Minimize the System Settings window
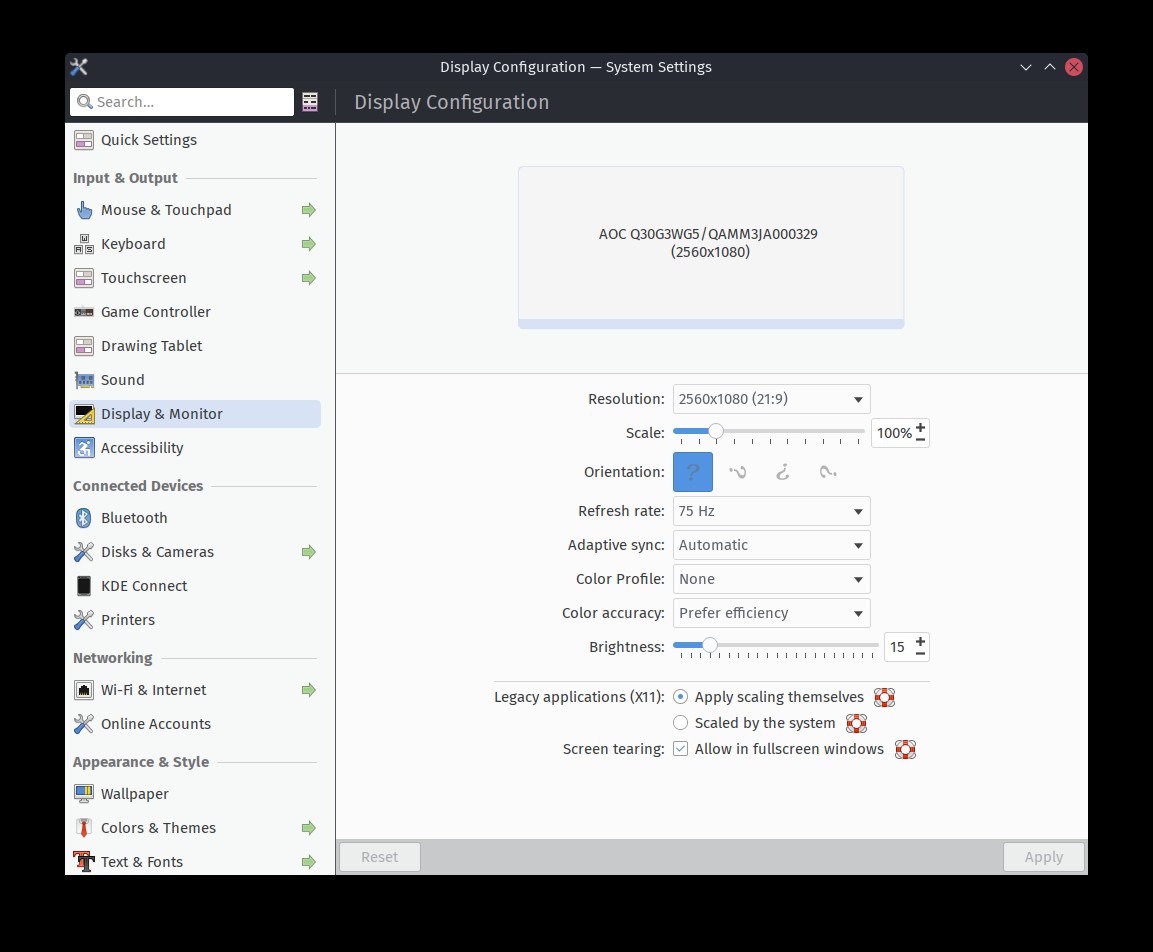The height and width of the screenshot is (952, 1153). 1026,67
